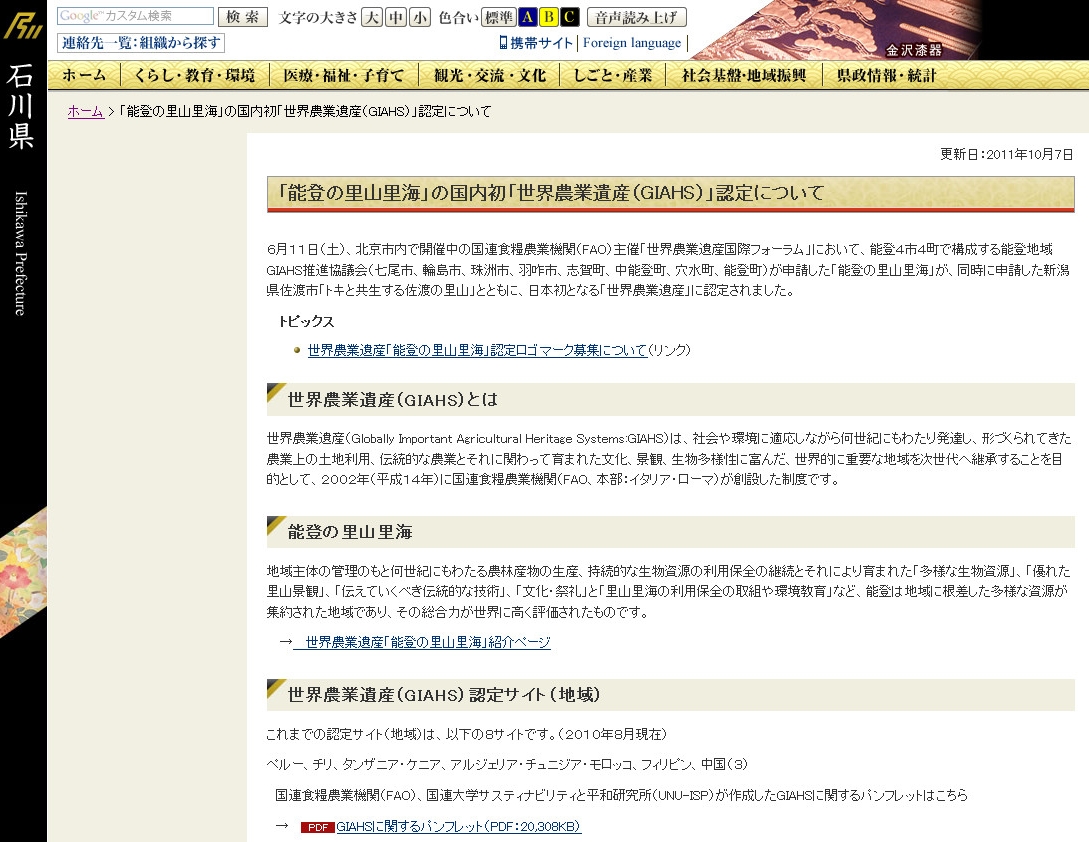Screen dimensions: 1089x842
Task: Open the Foreign language page
Action: click(631, 43)
